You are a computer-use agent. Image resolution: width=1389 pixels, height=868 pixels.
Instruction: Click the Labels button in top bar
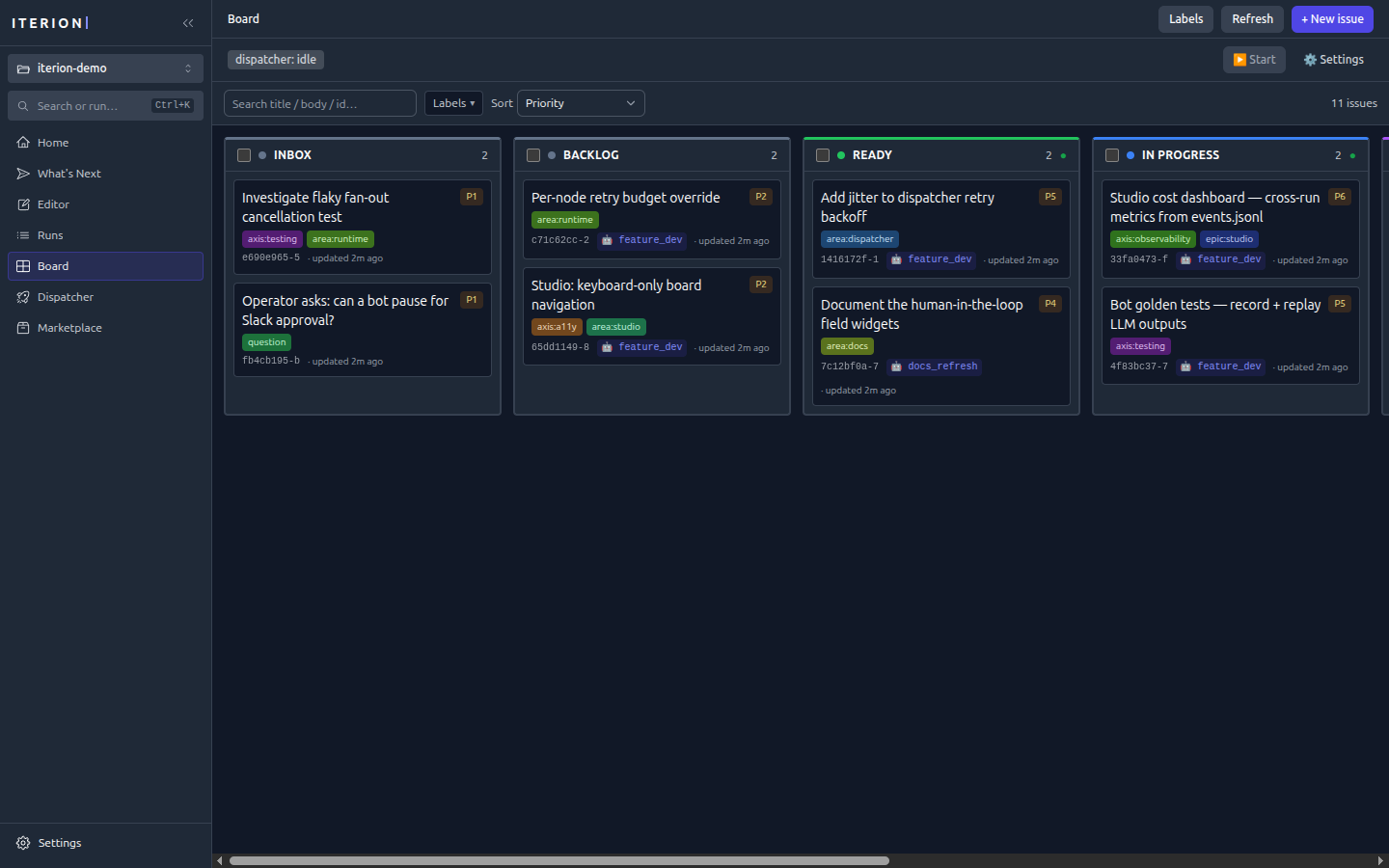[1185, 19]
